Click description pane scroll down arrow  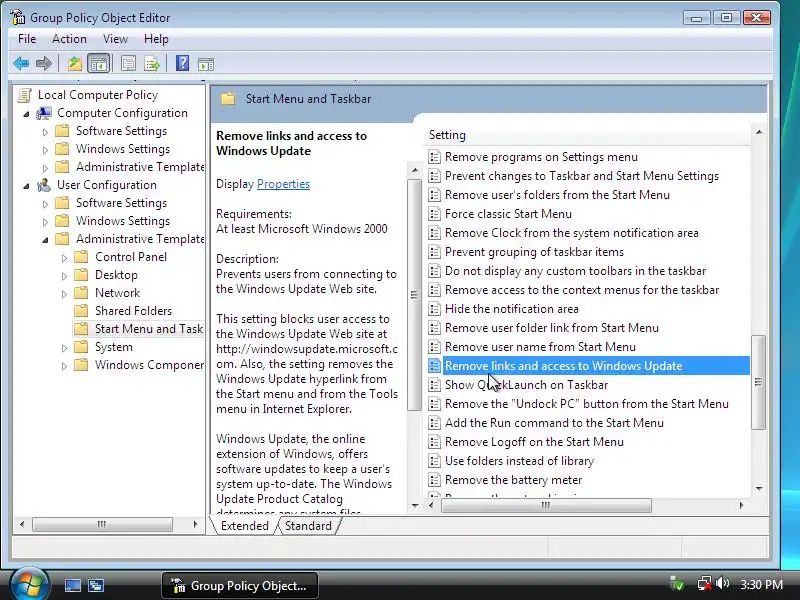point(414,506)
